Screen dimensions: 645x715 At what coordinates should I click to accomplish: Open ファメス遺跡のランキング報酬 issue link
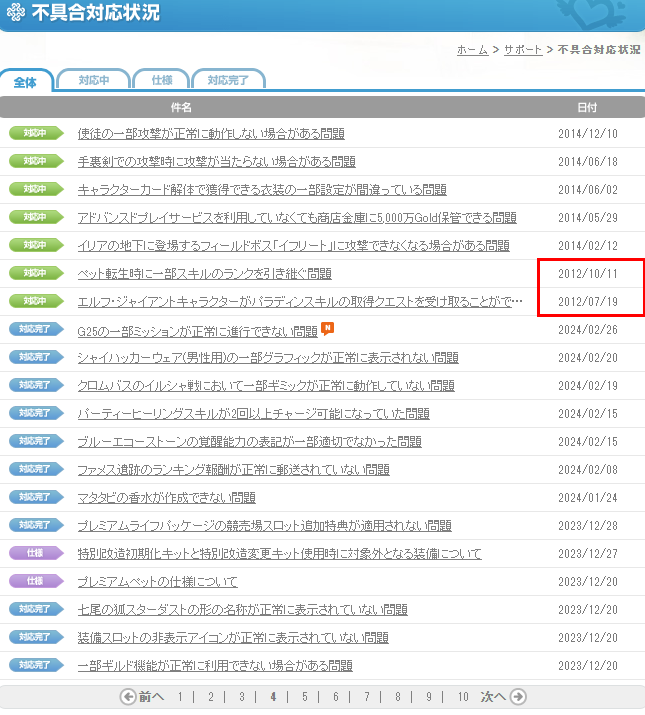click(x=234, y=469)
